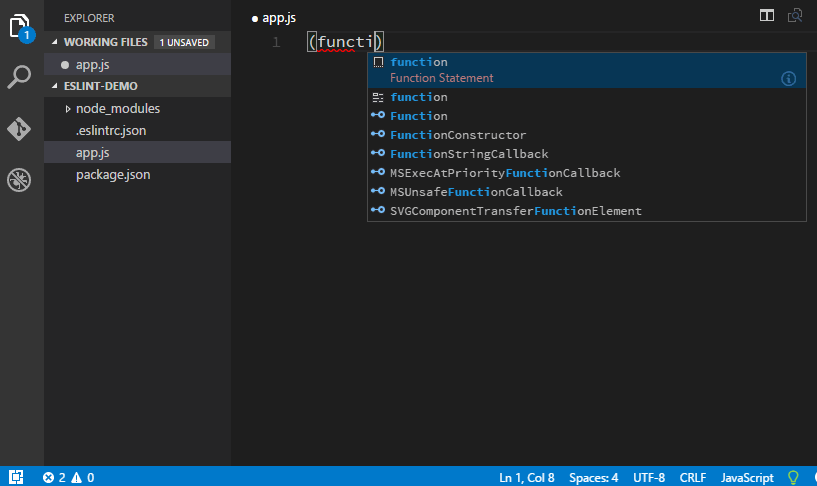Open .eslintrc.json in explorer
817x486 pixels.
138,130
